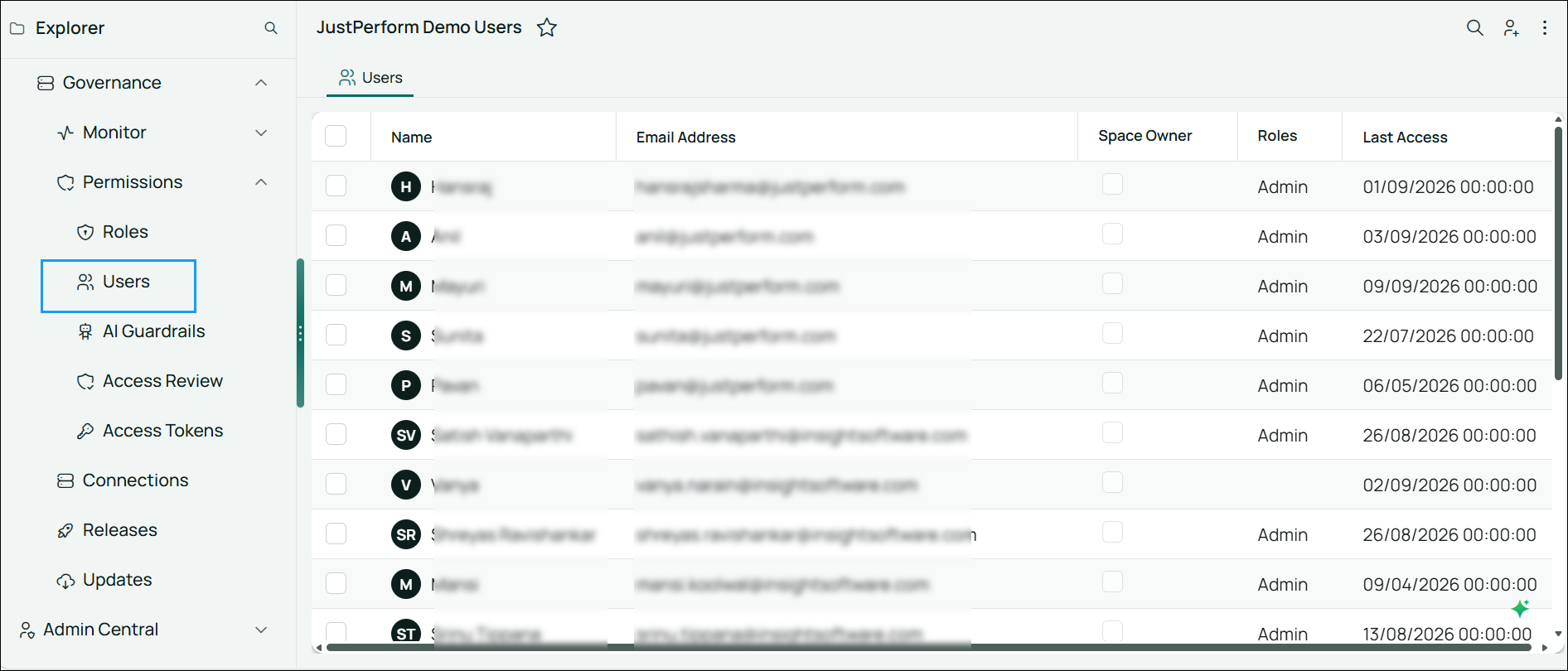Viewport: 1568px width, 671px height.
Task: Click the green sparkle assistant icon
Action: click(x=1520, y=608)
